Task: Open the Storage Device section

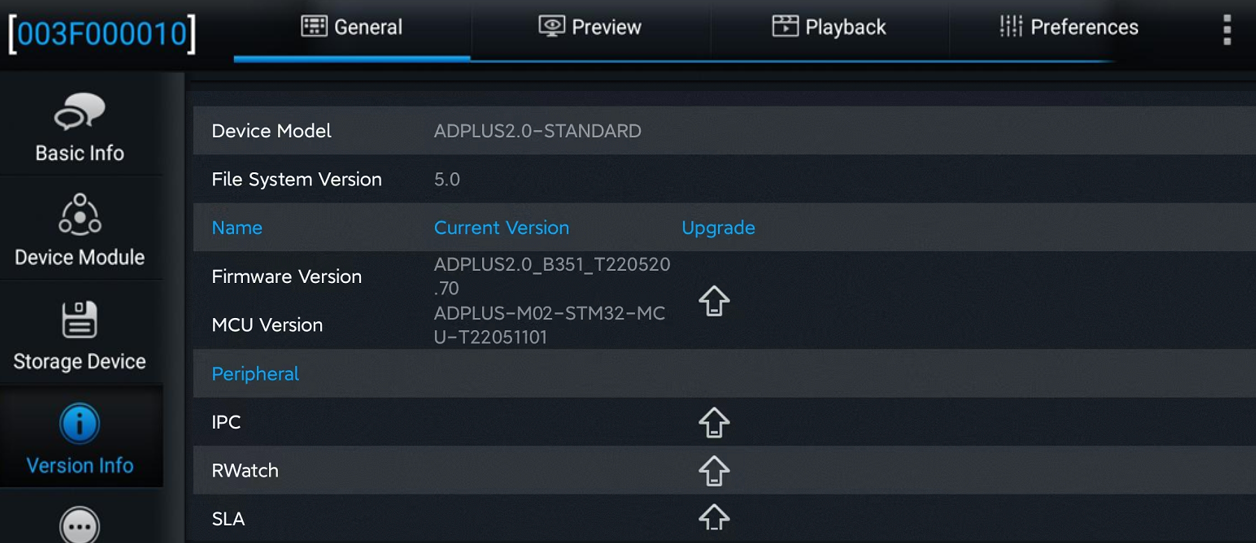Action: (80, 334)
